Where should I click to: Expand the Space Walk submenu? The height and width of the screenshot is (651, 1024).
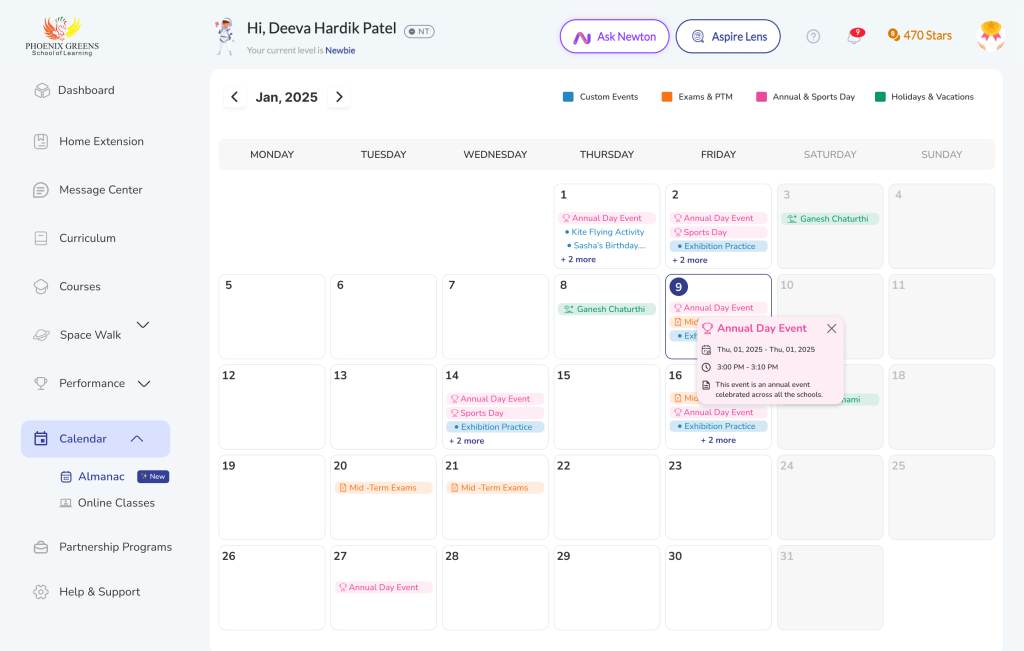click(x=143, y=325)
